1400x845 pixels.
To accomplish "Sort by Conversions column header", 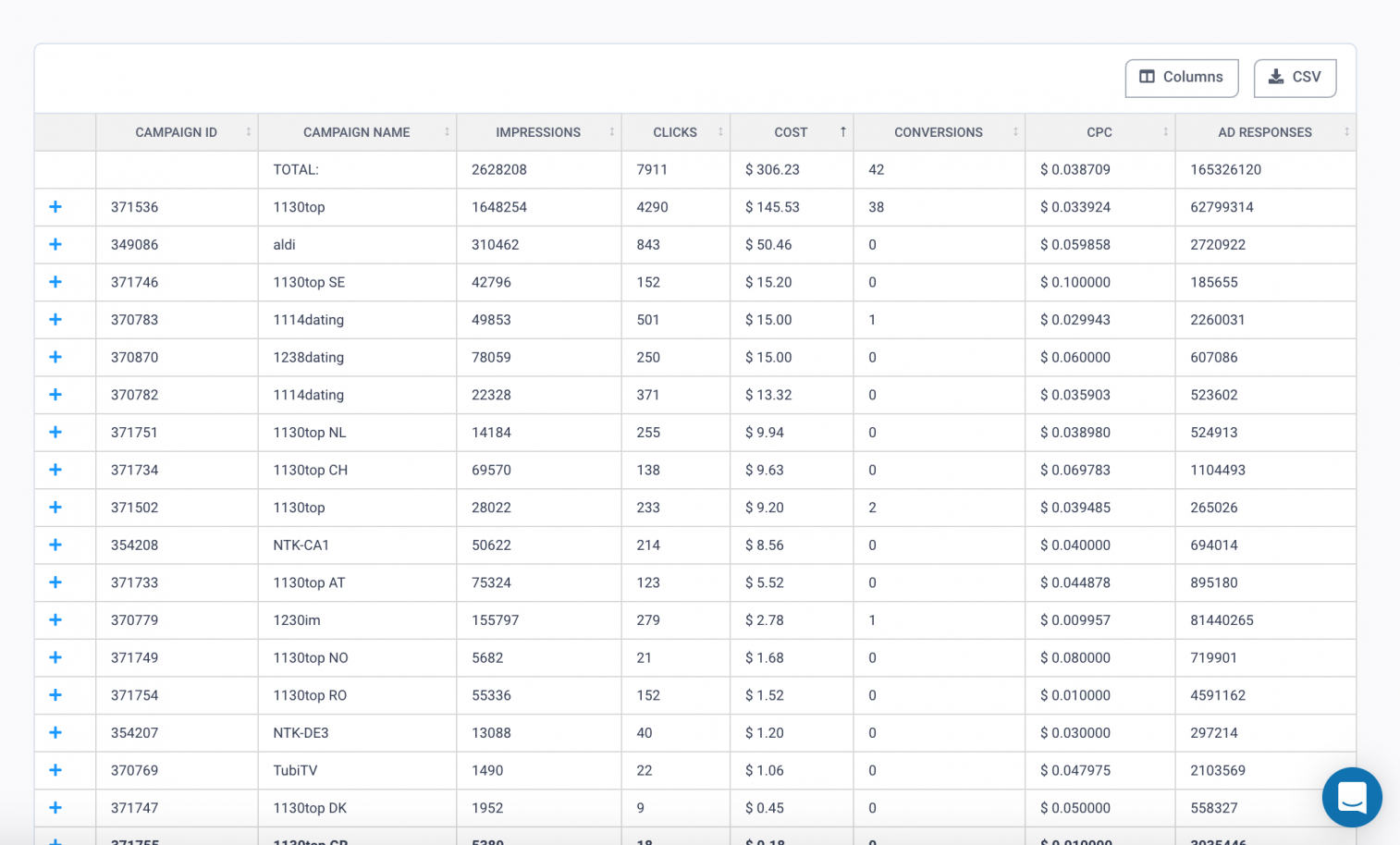I will pyautogui.click(x=939, y=132).
